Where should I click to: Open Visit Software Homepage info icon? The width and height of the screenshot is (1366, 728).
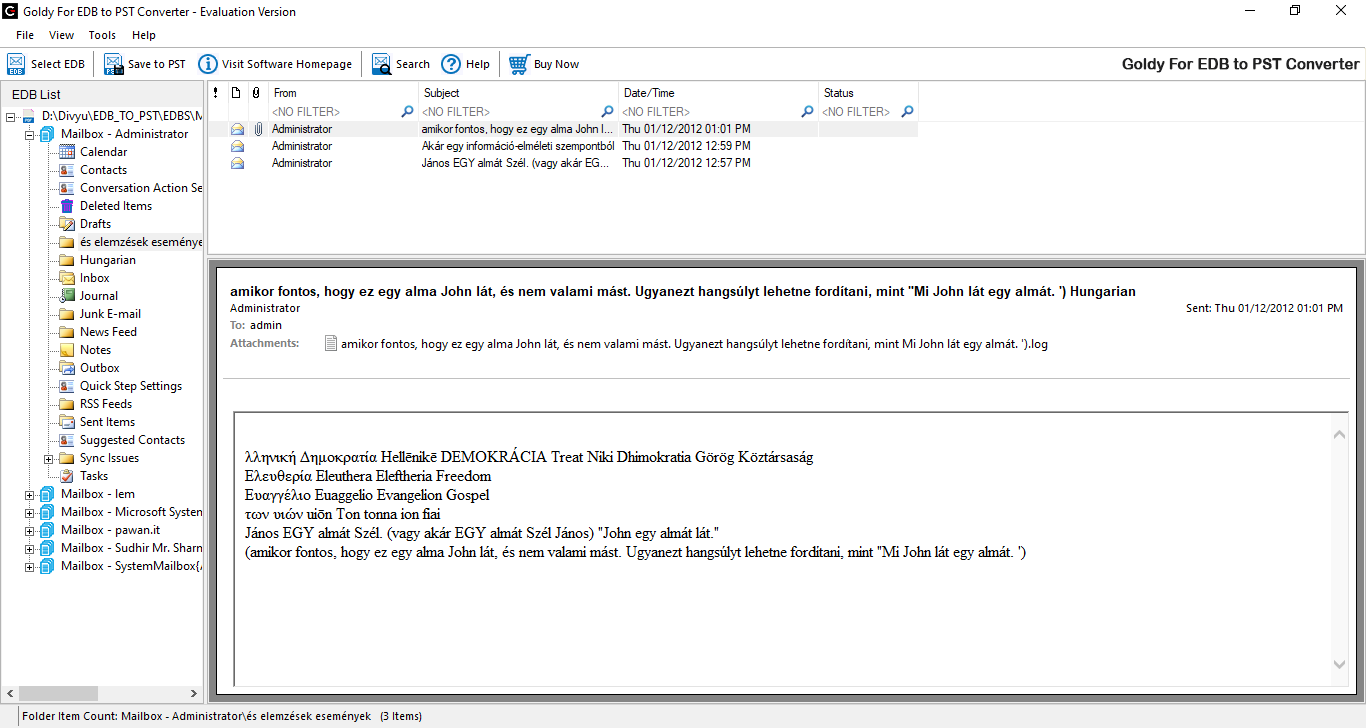[x=208, y=64]
